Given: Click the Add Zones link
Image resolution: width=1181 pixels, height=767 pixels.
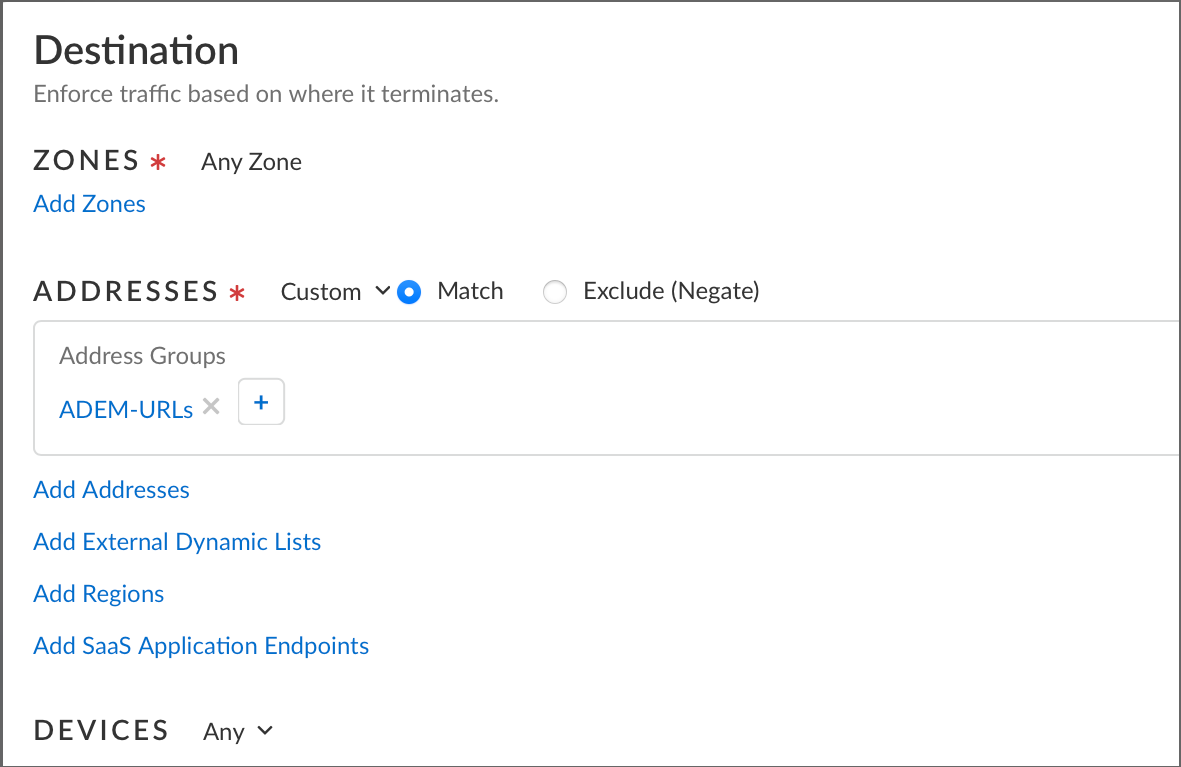Looking at the screenshot, I should [89, 204].
